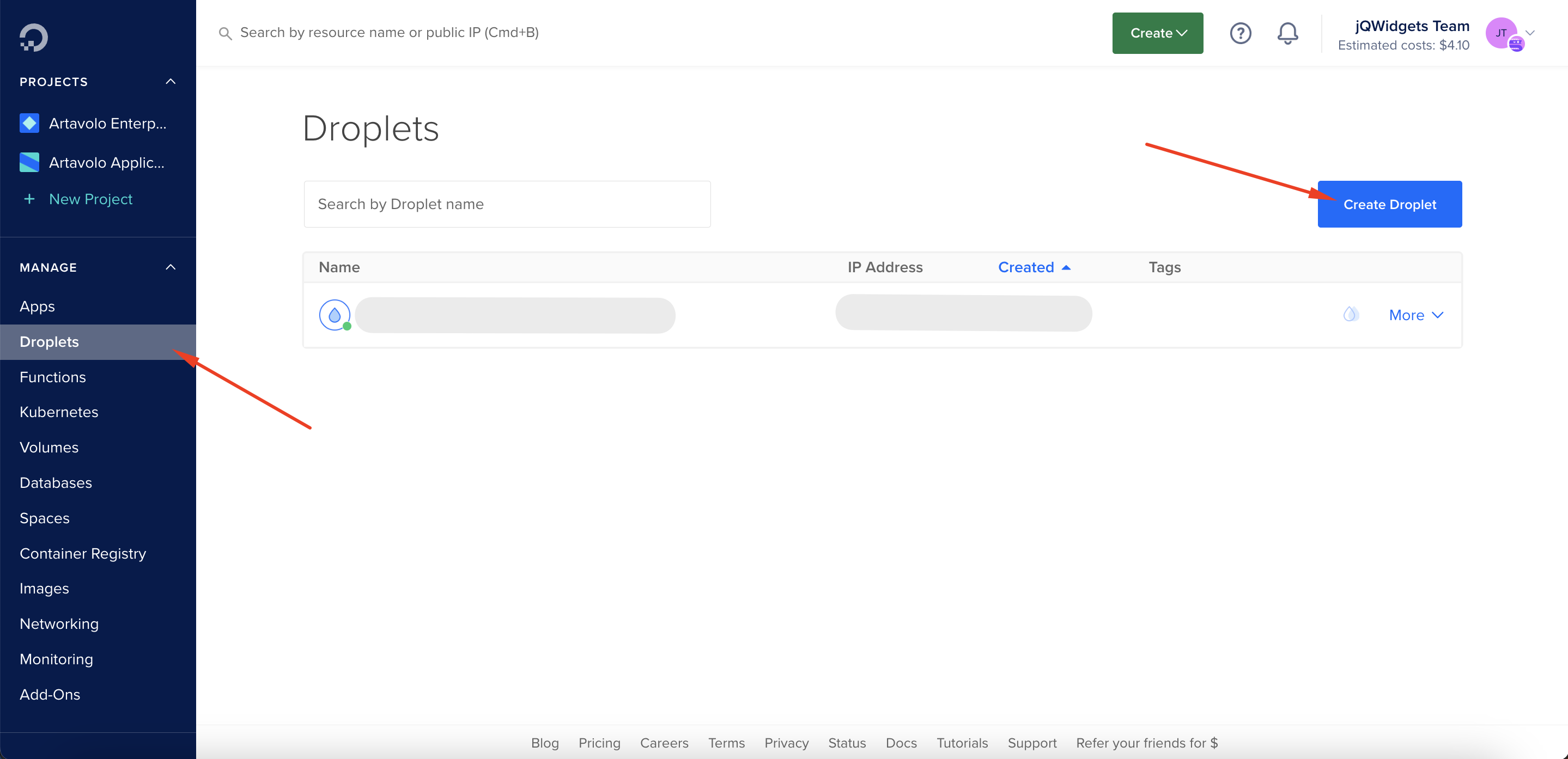Open the Privacy footer link
The height and width of the screenshot is (759, 1568).
[786, 743]
